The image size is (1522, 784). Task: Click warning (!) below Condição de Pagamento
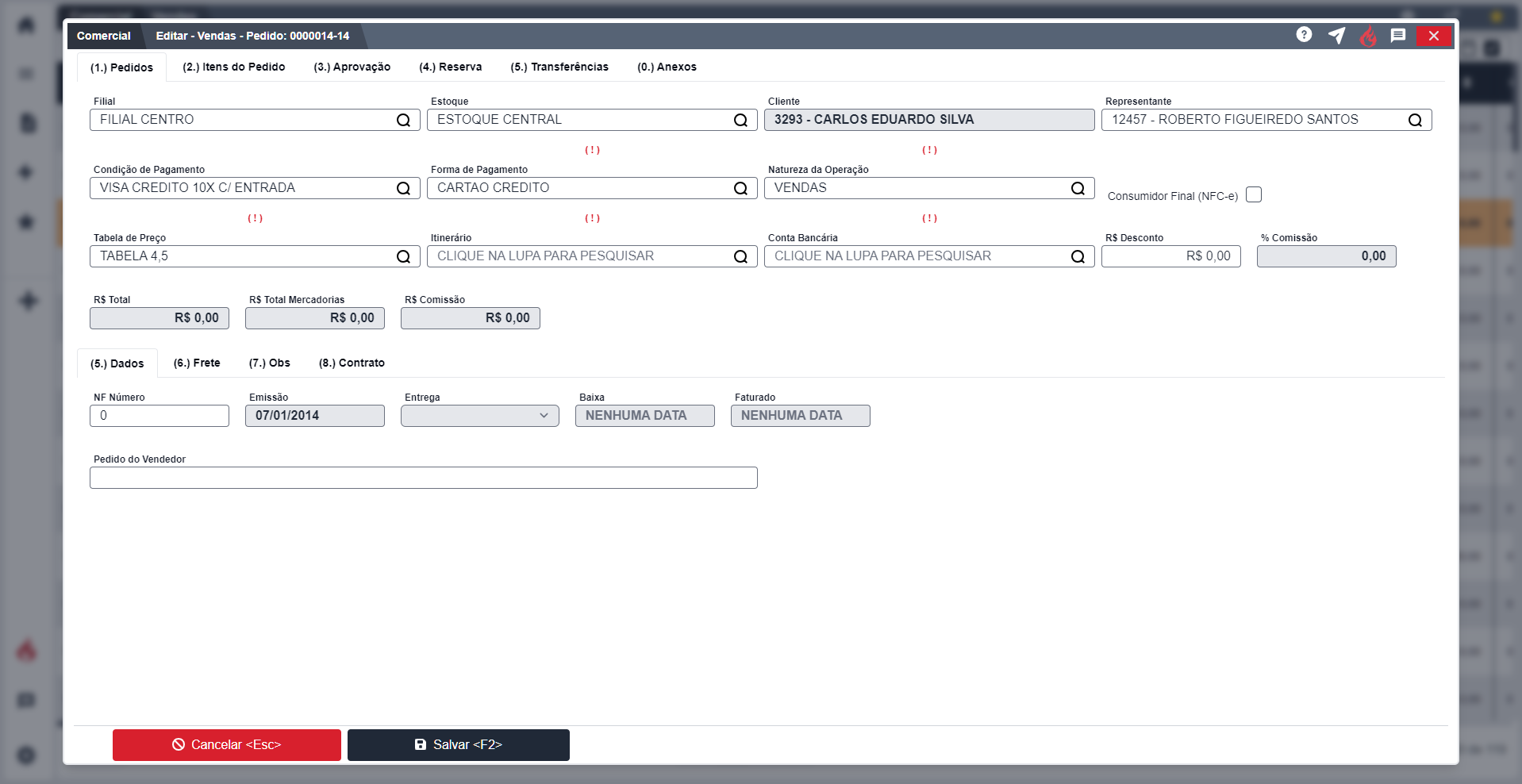256,218
